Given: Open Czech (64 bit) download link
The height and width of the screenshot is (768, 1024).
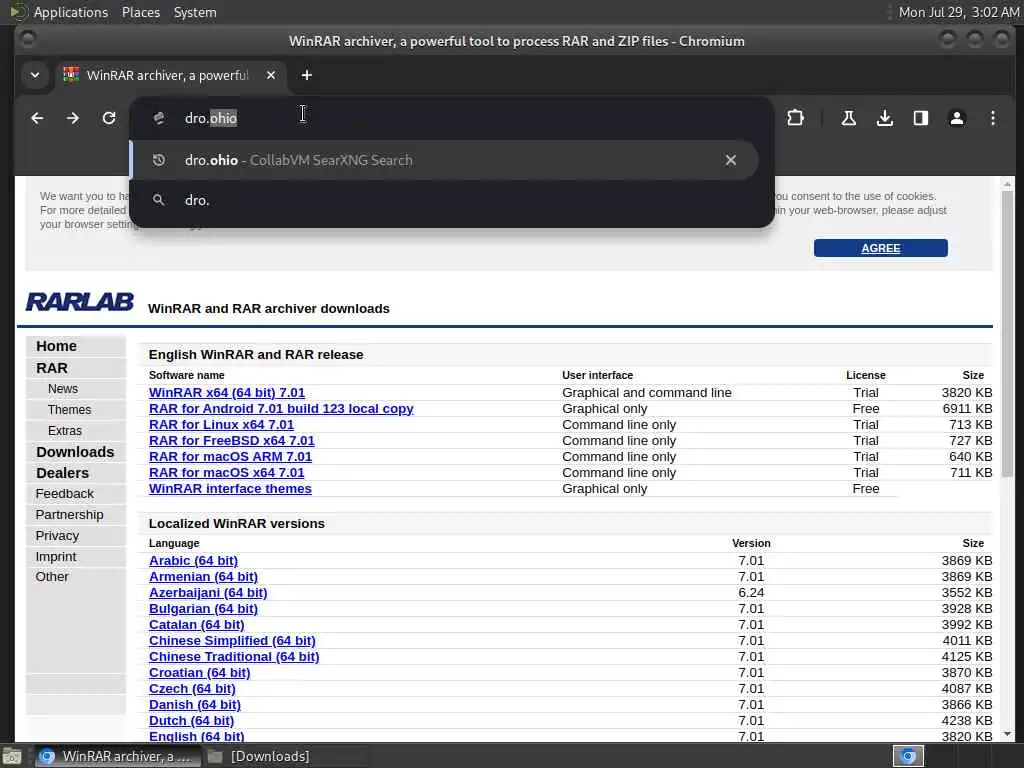Looking at the screenshot, I should point(192,688).
